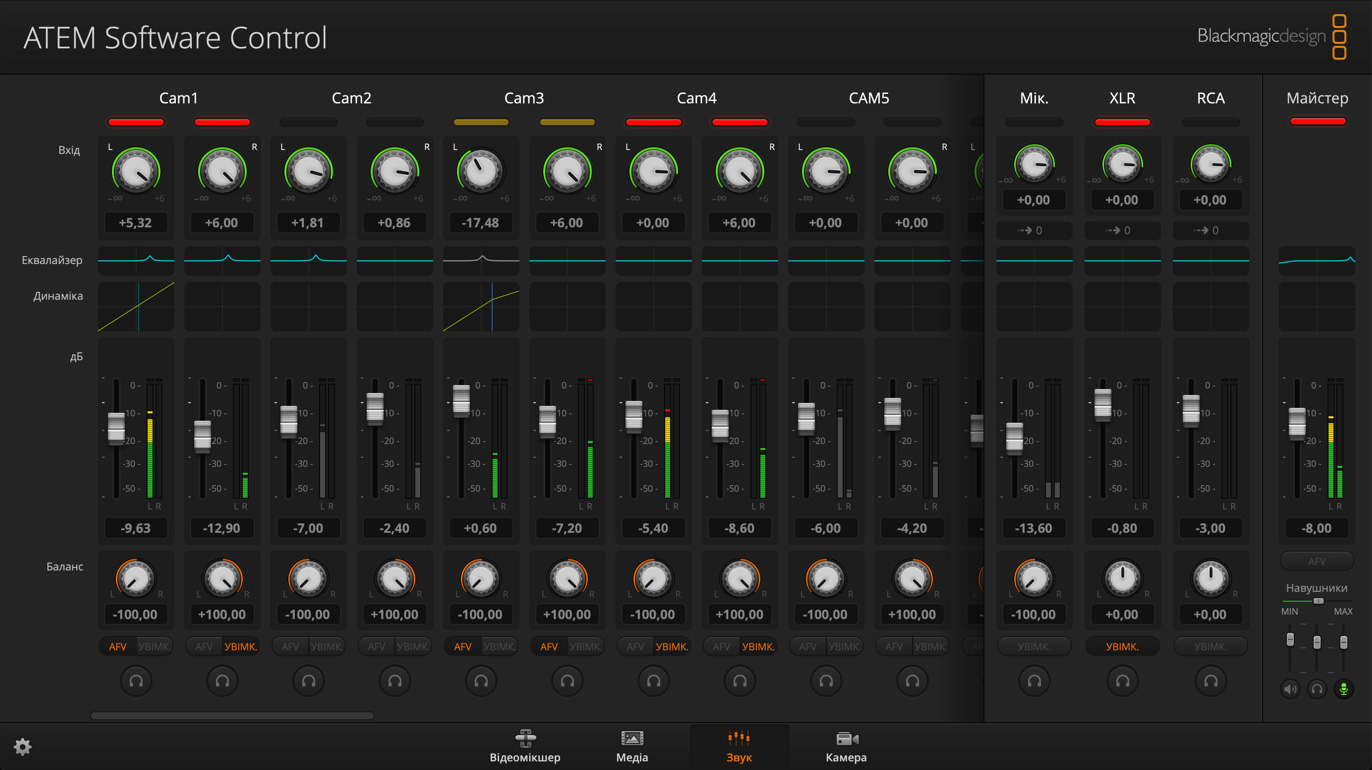Solo Cam1 left channel with headphone icon
Screen dimensions: 1372x770
136,681
